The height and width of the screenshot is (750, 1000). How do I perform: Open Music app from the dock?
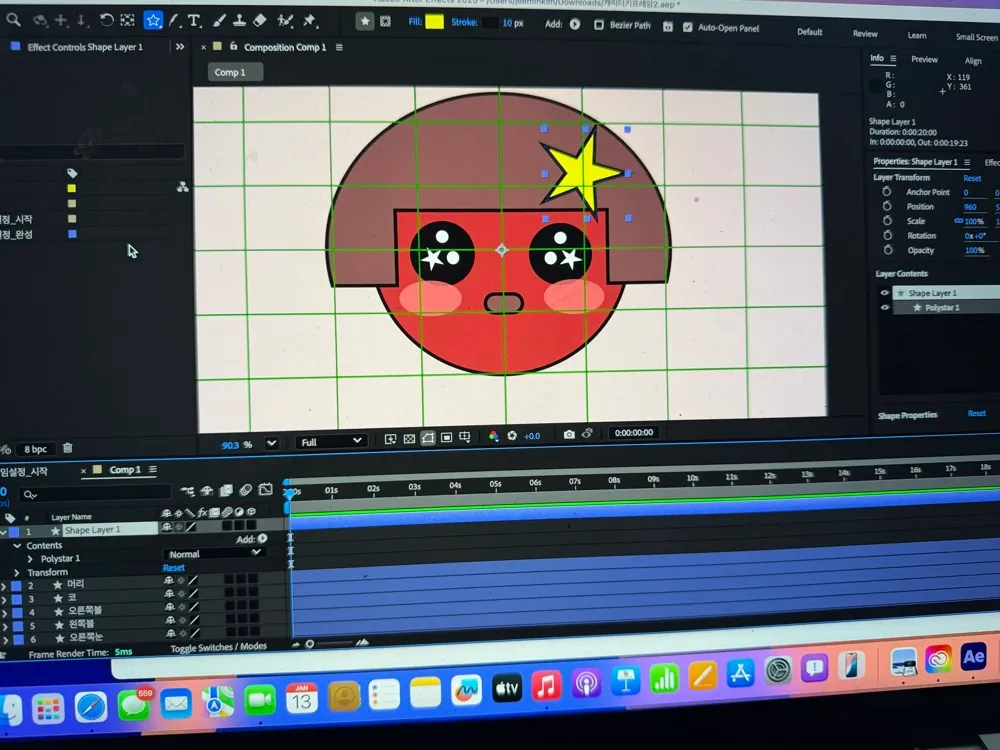pyautogui.click(x=547, y=686)
